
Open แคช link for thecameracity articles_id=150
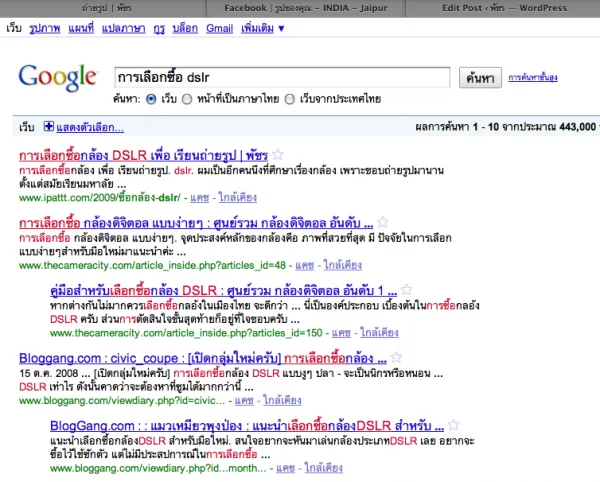[341, 333]
